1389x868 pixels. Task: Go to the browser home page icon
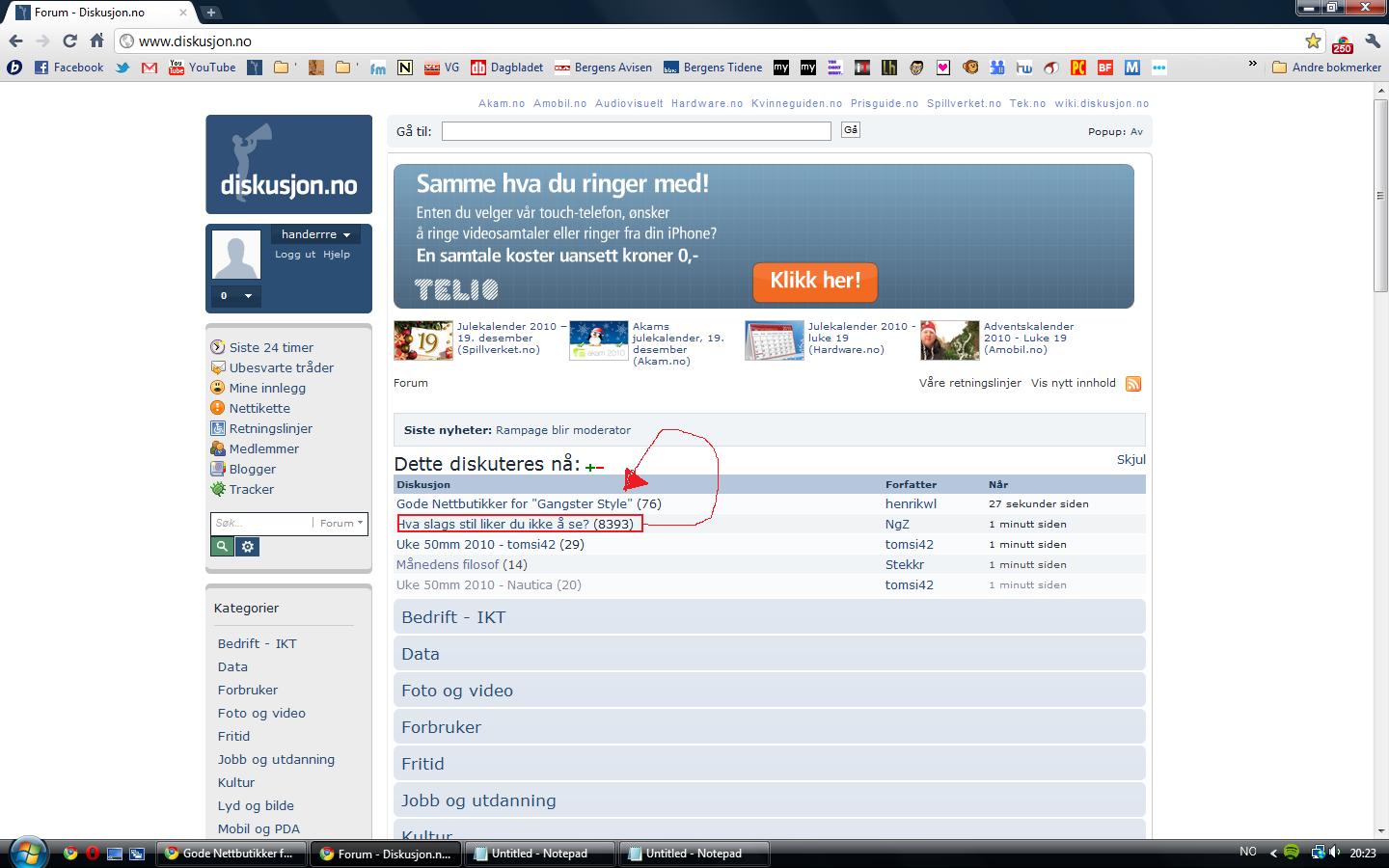tap(96, 41)
